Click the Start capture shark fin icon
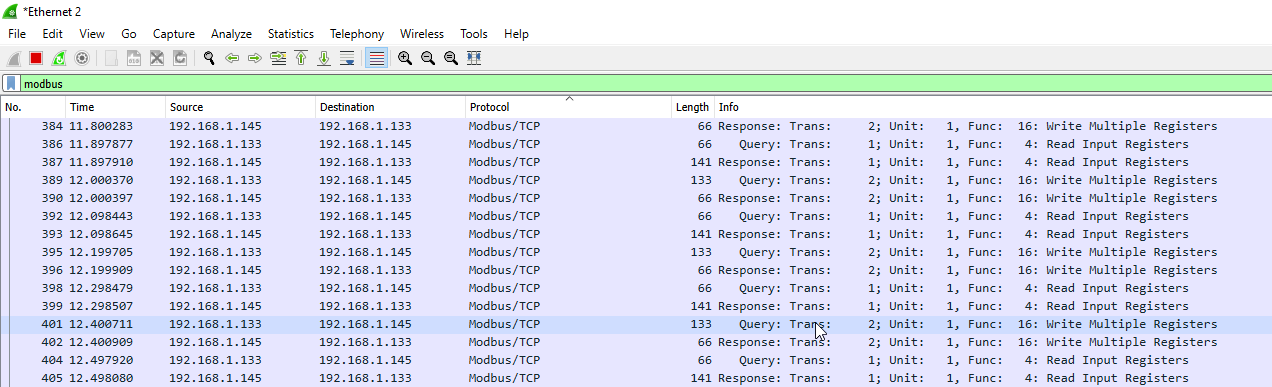 pos(14,58)
